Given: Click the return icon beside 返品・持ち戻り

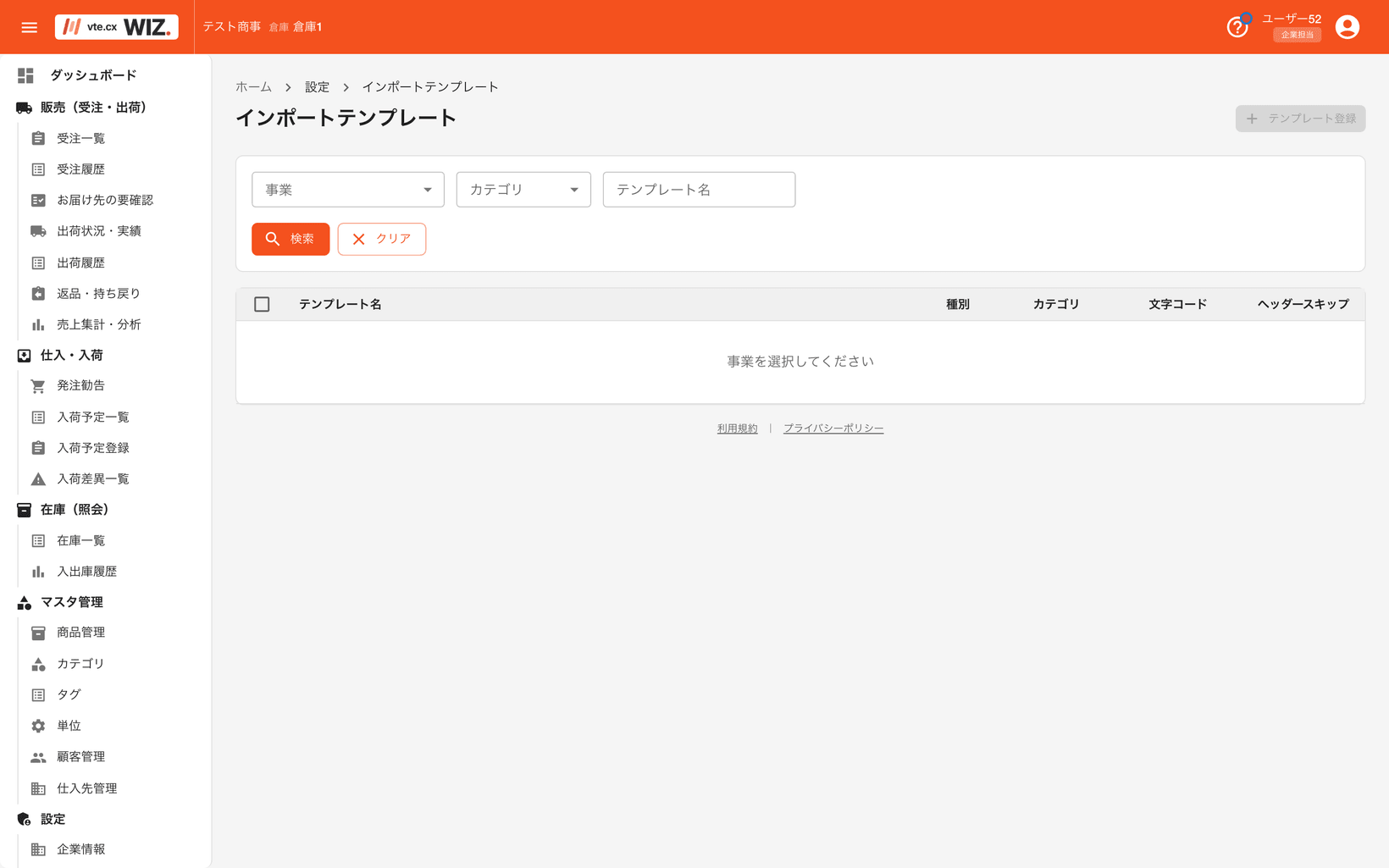Looking at the screenshot, I should tap(38, 293).
